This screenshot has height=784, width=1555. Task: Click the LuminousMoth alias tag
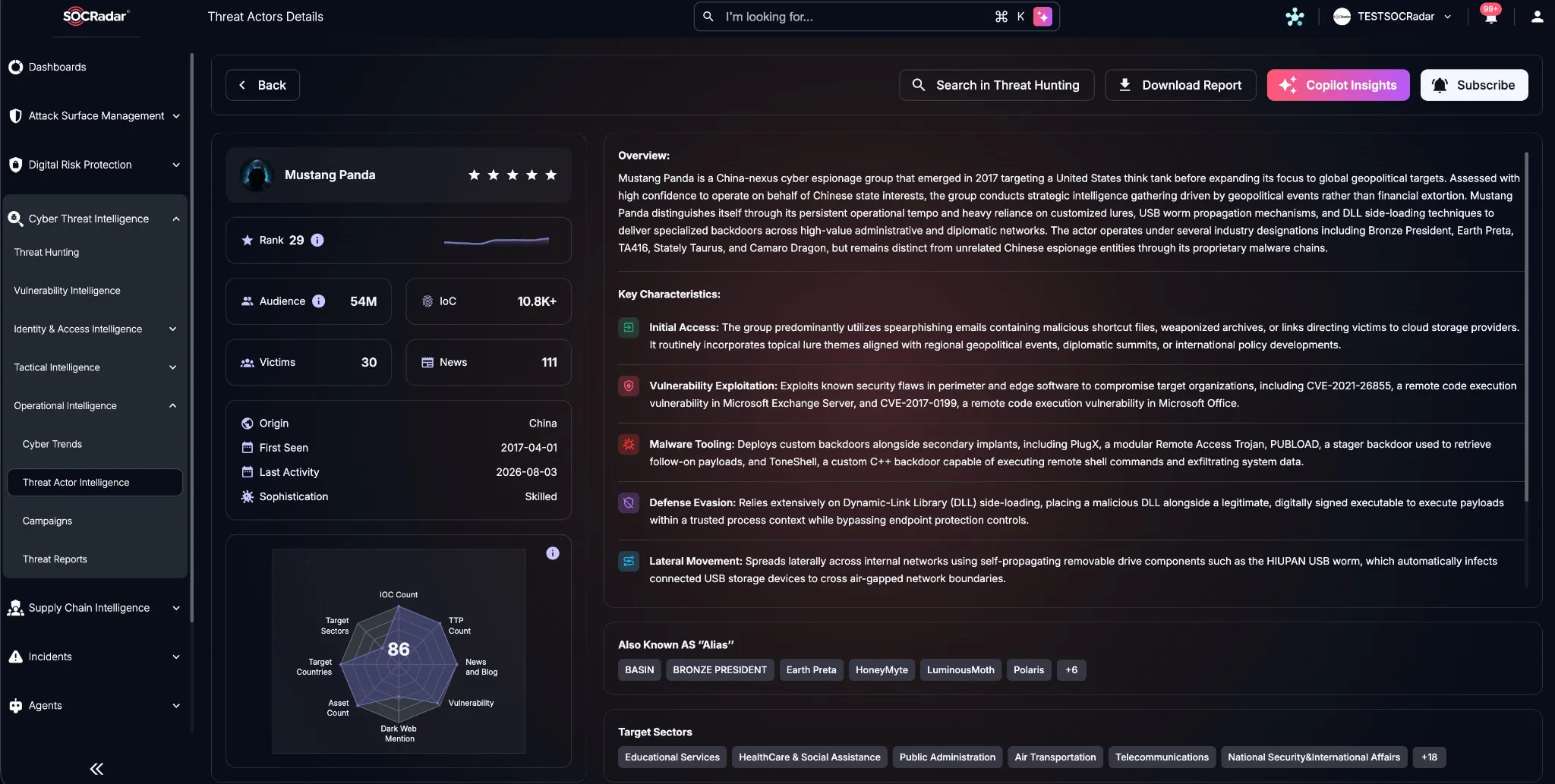coord(960,670)
